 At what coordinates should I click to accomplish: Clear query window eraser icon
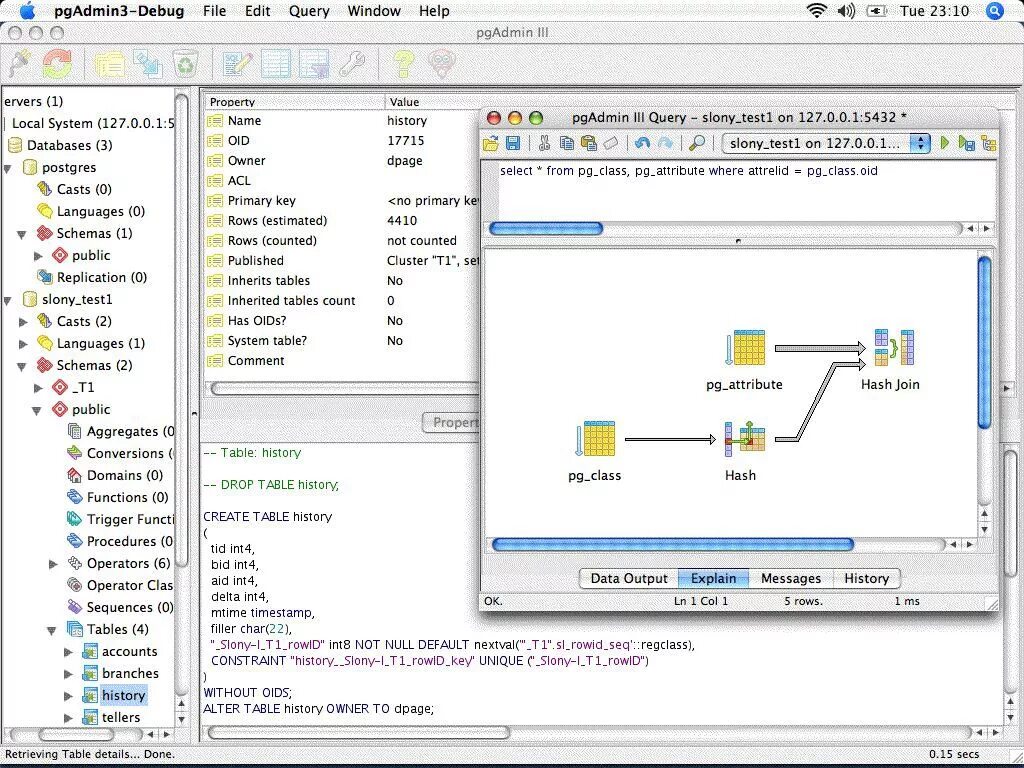click(x=610, y=143)
